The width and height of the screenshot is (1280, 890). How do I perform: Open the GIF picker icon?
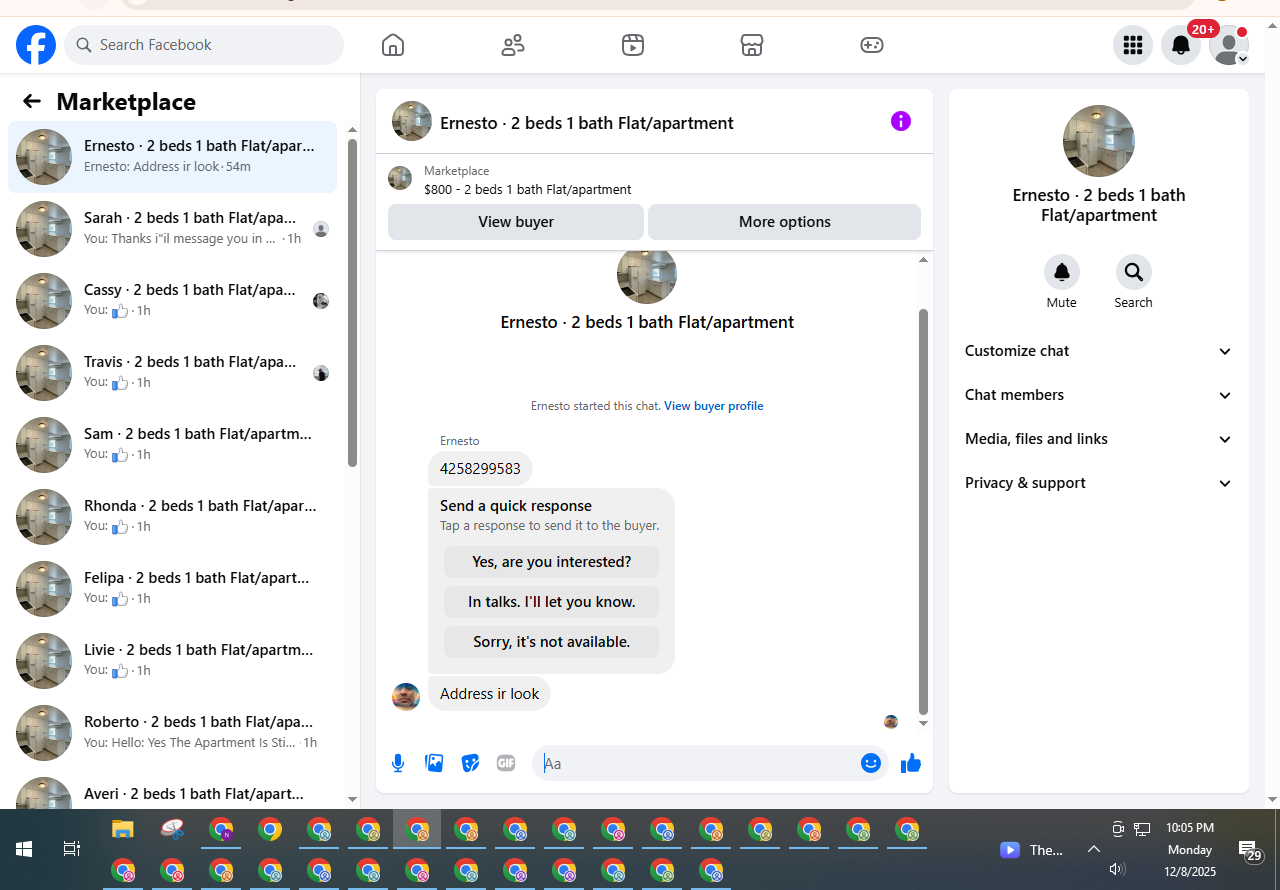click(506, 763)
